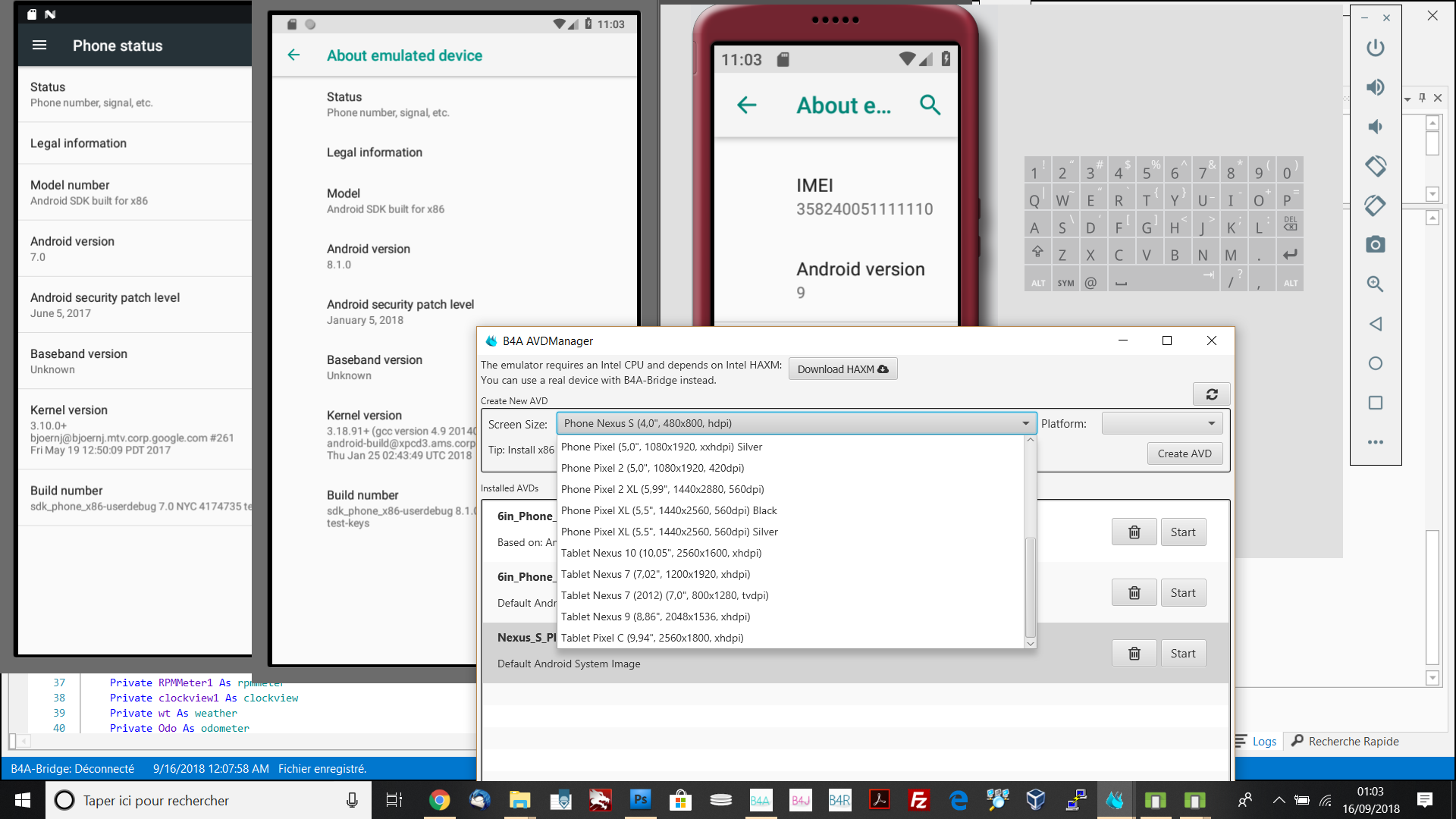Open the Screen Size combo box
1456x819 pixels.
[796, 423]
